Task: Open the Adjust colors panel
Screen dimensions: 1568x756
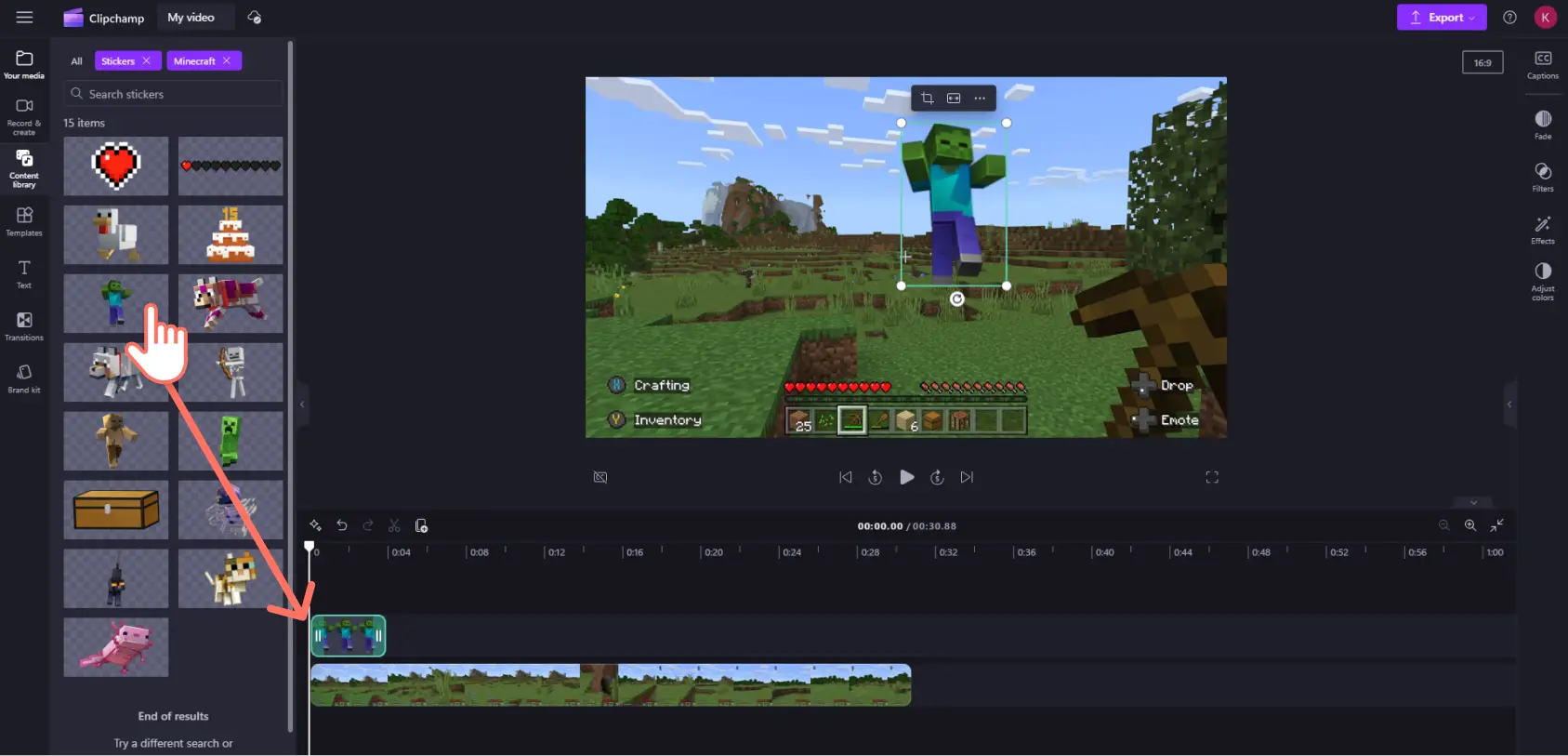Action: [x=1542, y=280]
